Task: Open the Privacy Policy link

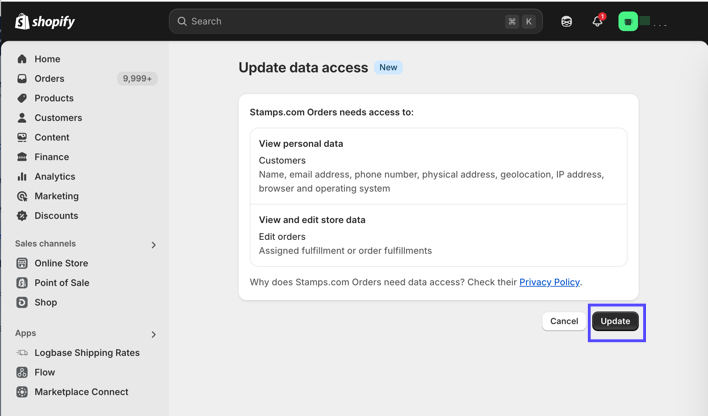Action: [550, 282]
